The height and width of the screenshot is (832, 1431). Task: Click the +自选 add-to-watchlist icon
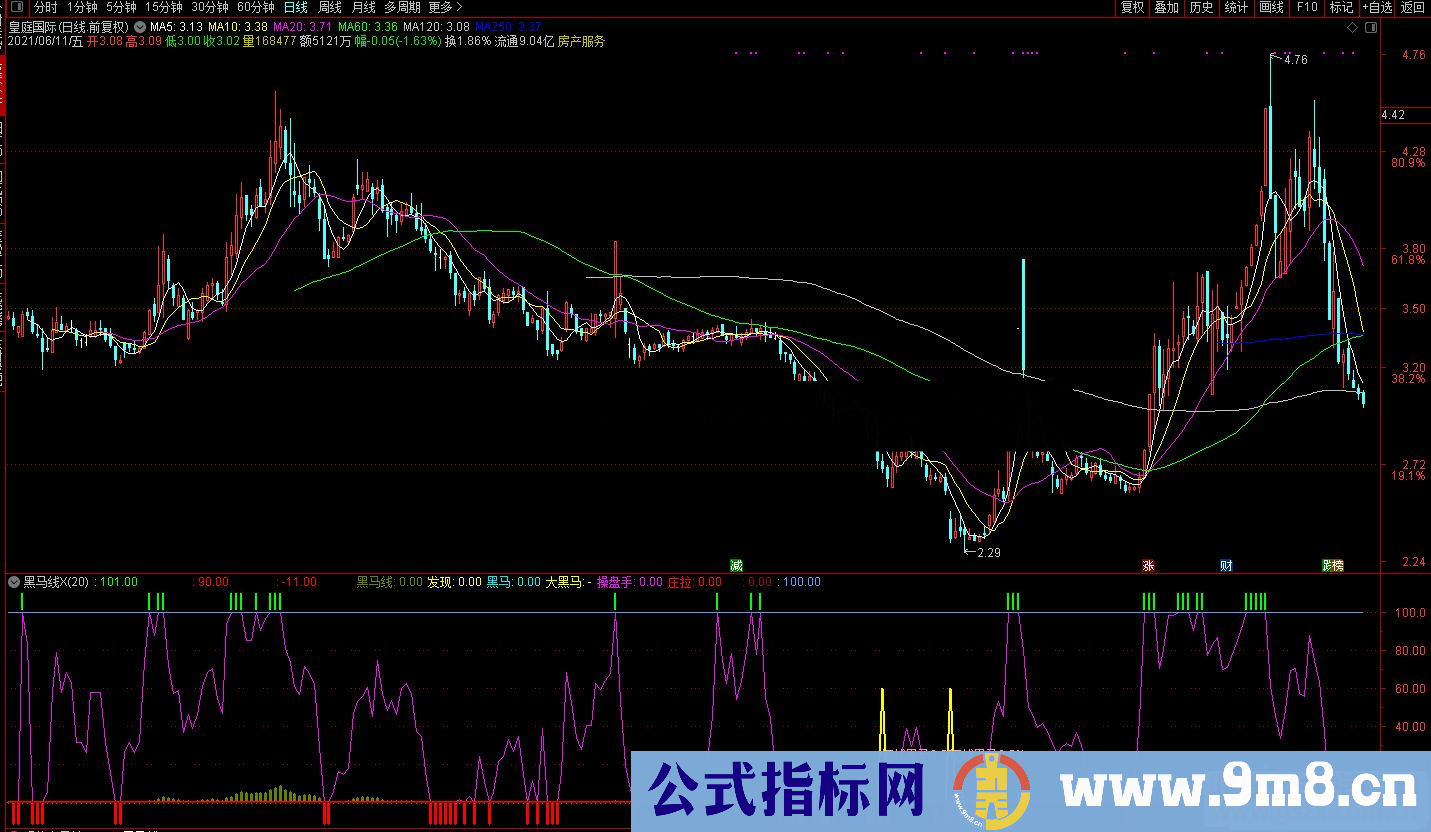(1376, 7)
